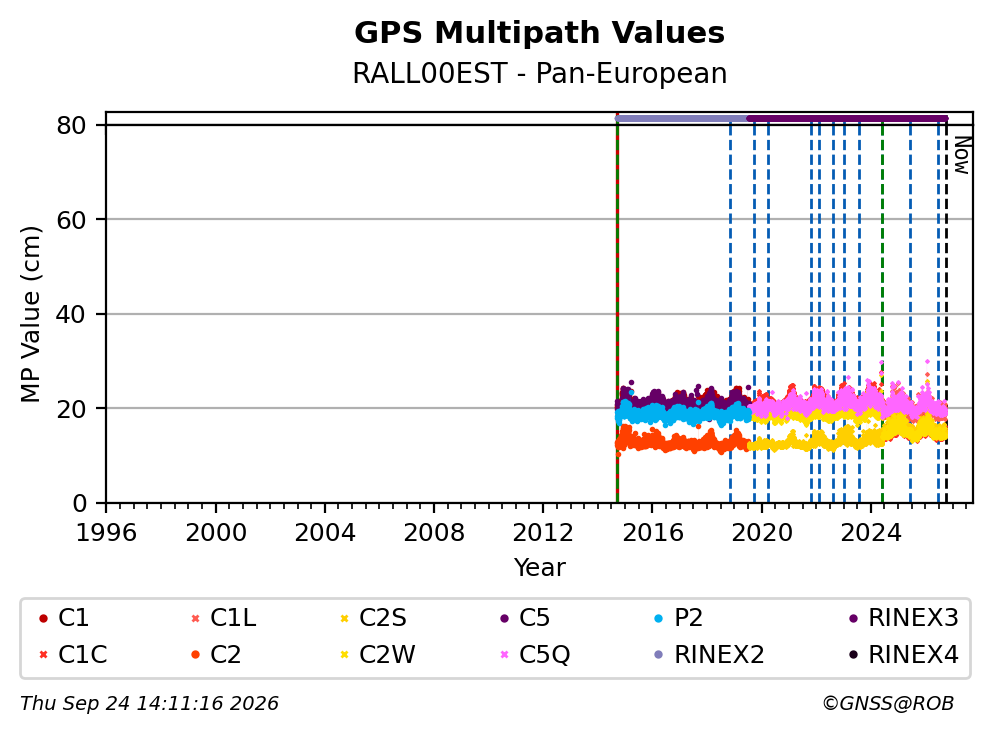
Task: Select the blue P2 legend entry
Action: (678, 618)
